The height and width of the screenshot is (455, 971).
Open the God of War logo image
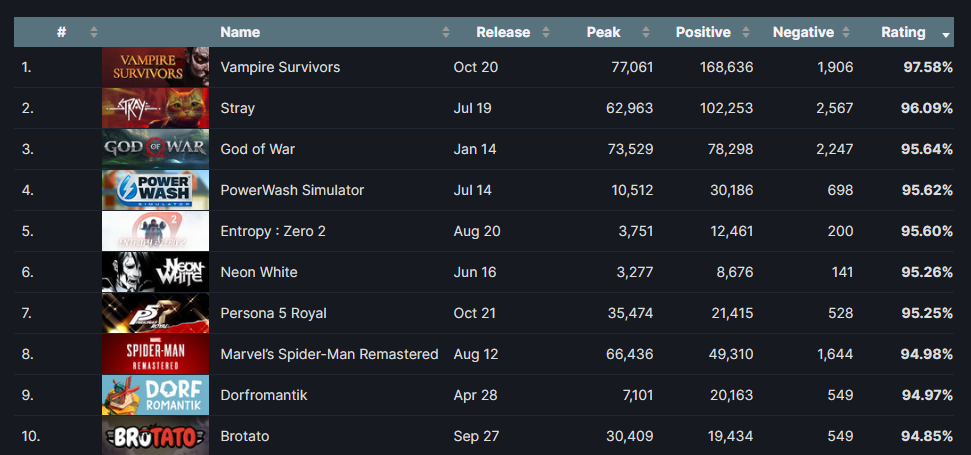[x=155, y=149]
